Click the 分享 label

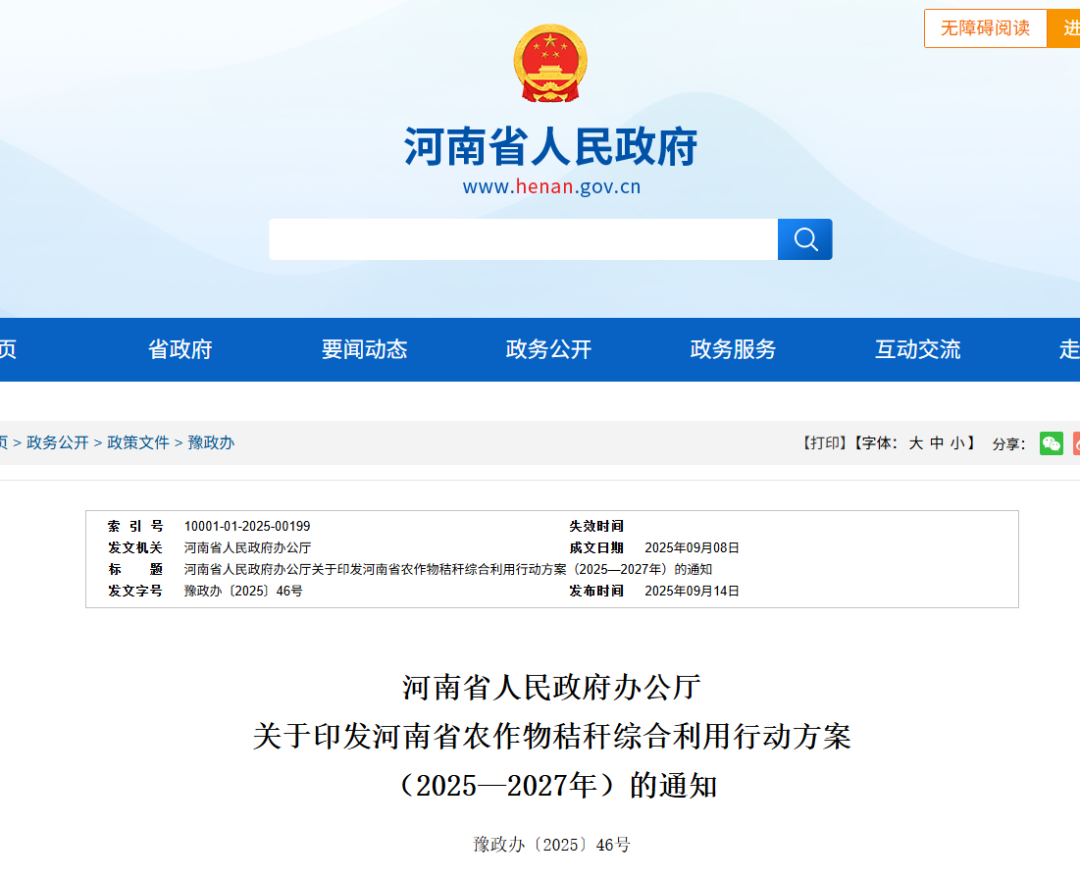coord(1008,444)
